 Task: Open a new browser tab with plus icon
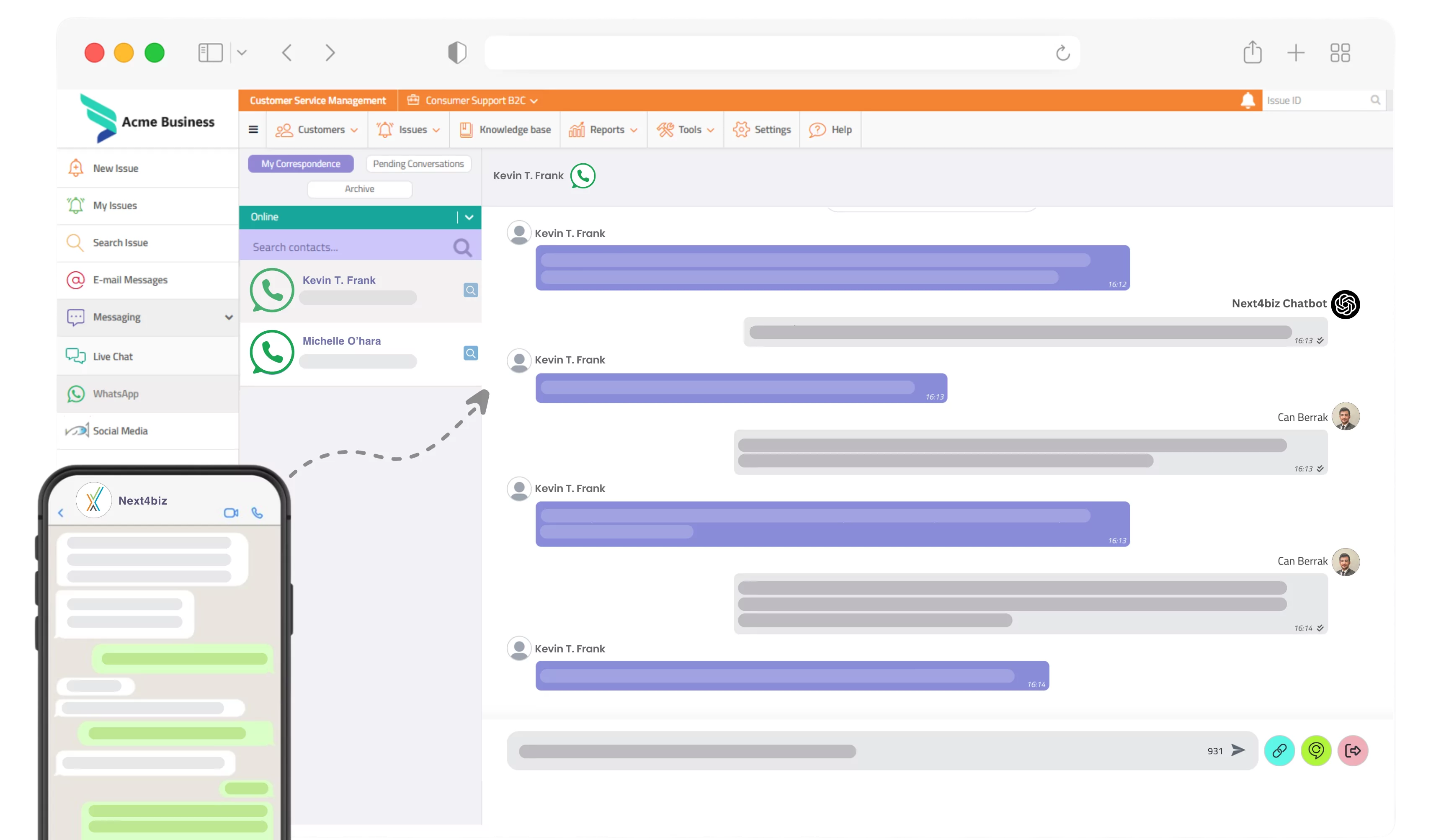1296,52
